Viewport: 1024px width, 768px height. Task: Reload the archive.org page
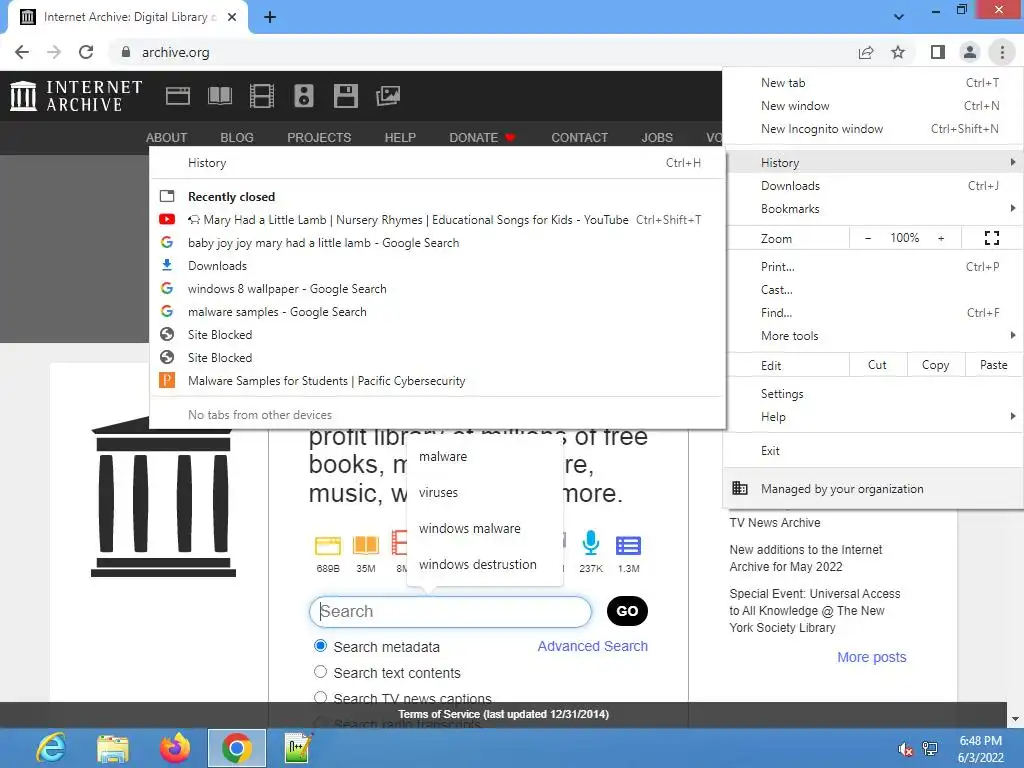point(86,52)
